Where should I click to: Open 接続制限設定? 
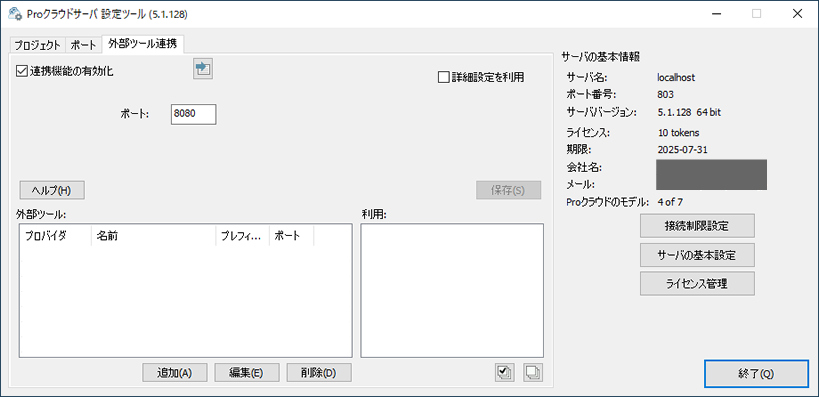697,226
